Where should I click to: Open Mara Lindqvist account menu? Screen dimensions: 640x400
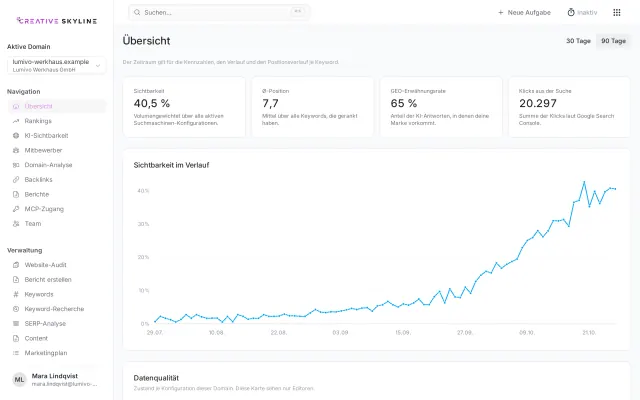pyautogui.click(x=57, y=380)
